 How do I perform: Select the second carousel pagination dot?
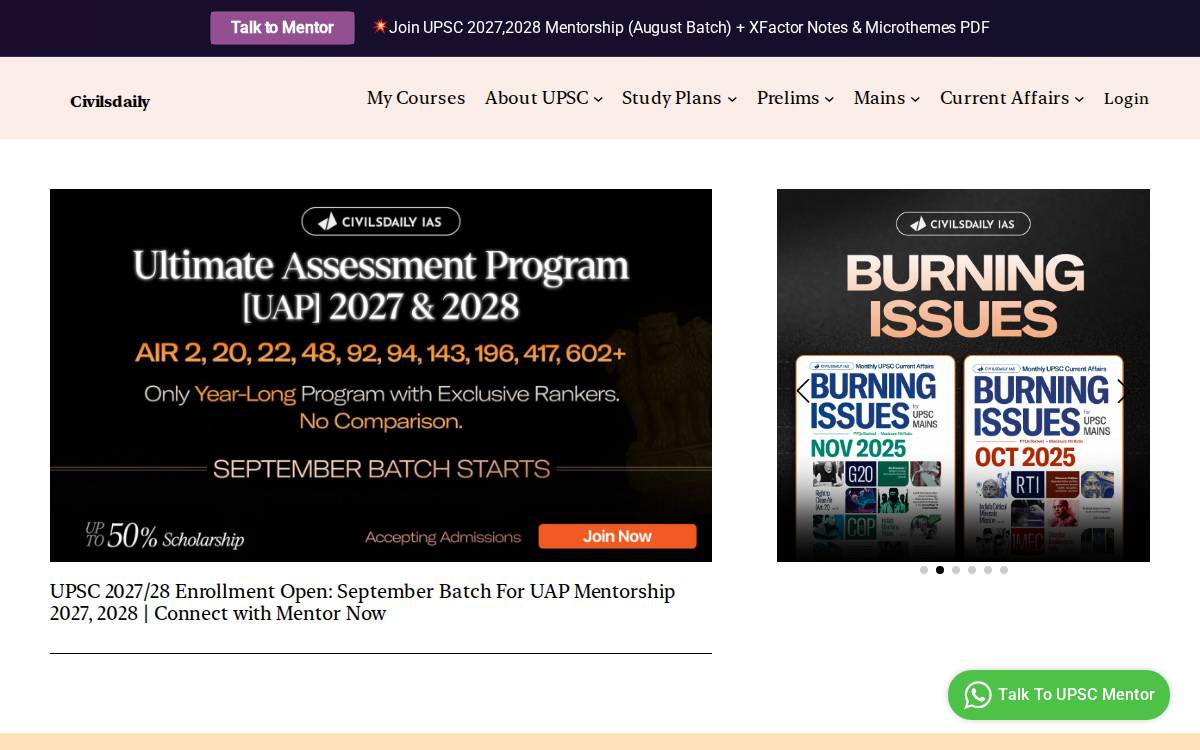pos(940,570)
